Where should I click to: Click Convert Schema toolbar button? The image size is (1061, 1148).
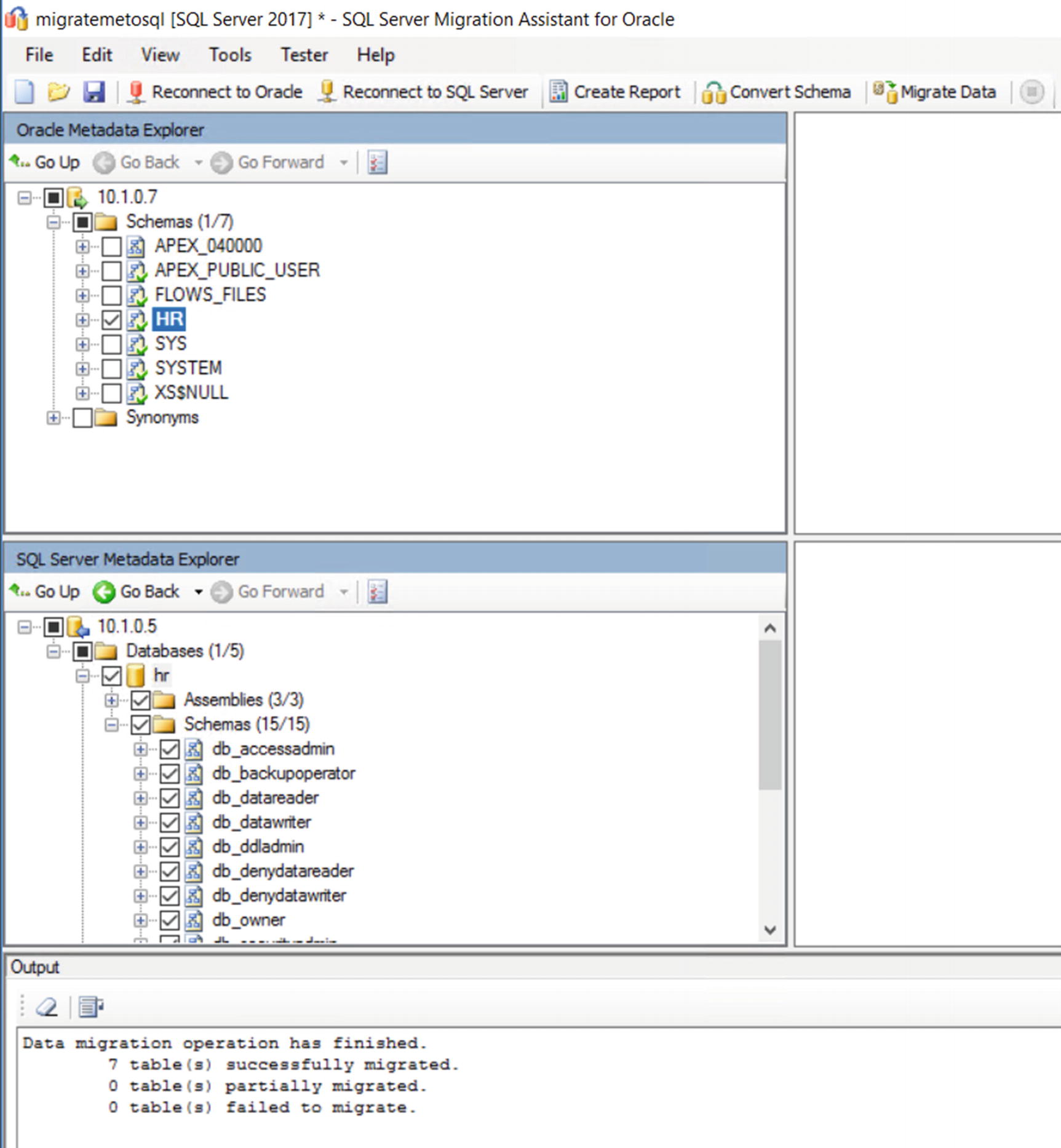(776, 92)
